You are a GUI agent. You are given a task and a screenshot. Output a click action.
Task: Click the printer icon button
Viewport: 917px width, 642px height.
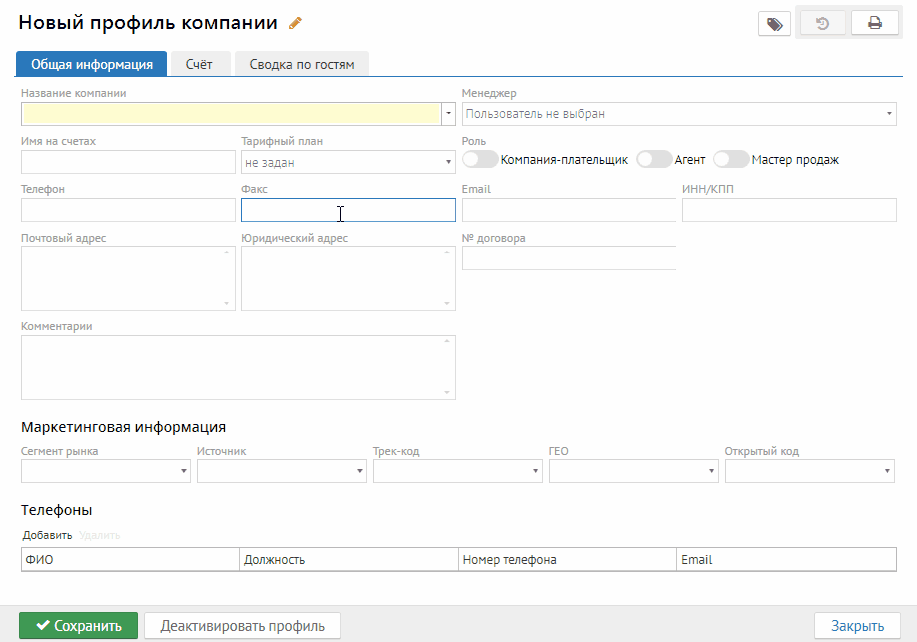[x=874, y=24]
